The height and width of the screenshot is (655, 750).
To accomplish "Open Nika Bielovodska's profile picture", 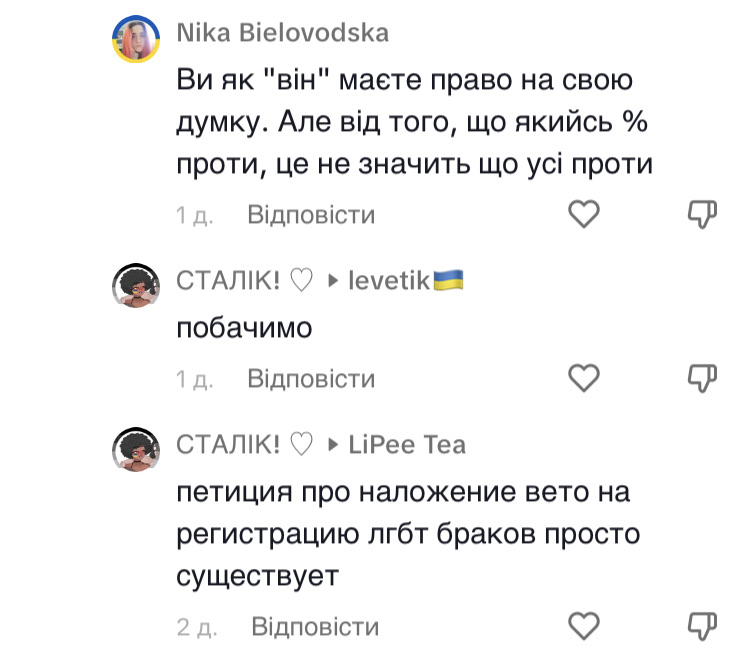I will (x=136, y=40).
